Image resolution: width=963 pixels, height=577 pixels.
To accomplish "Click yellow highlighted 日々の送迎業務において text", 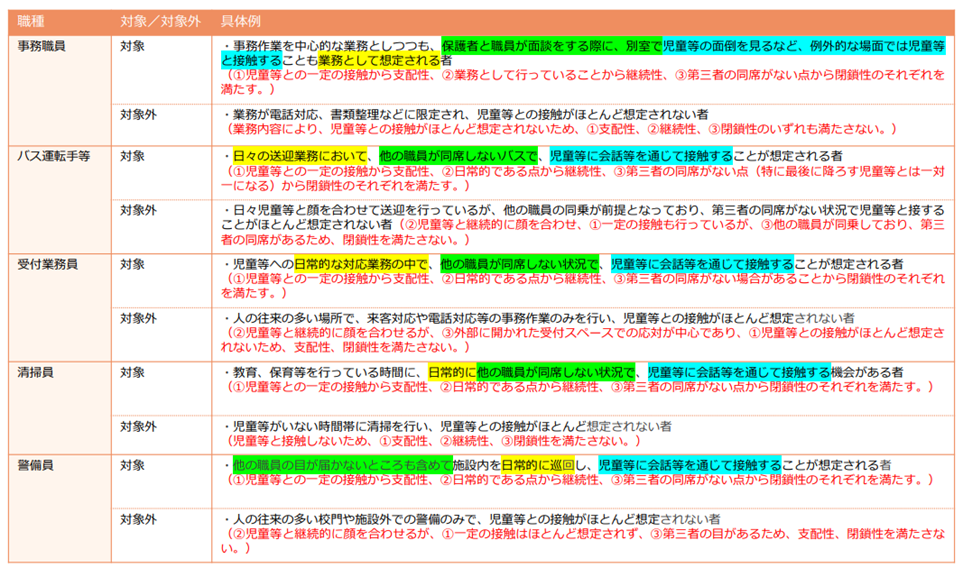I will pos(298,156).
